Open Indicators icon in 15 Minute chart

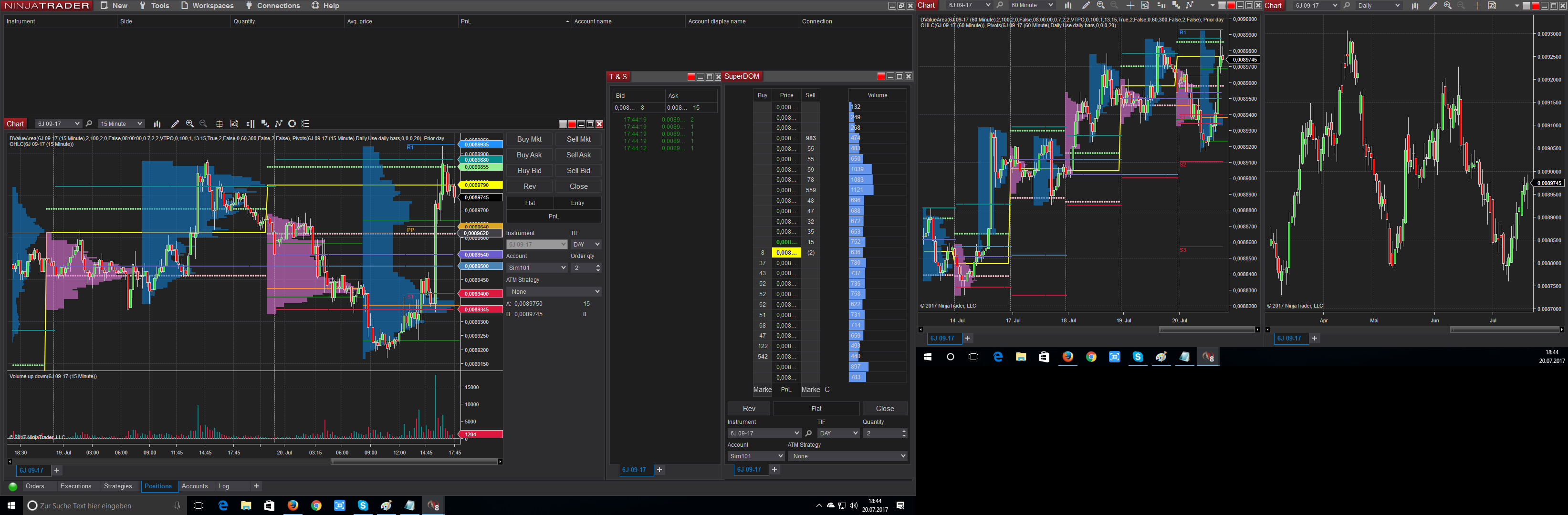265,124
